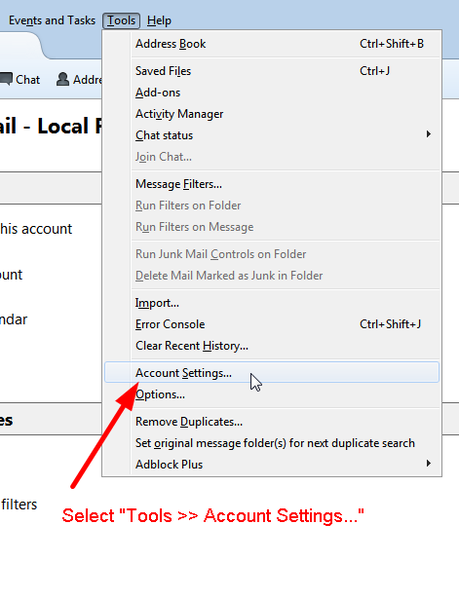Click Set original message folder(s) entry
The width and height of the screenshot is (459, 599).
pos(272,443)
